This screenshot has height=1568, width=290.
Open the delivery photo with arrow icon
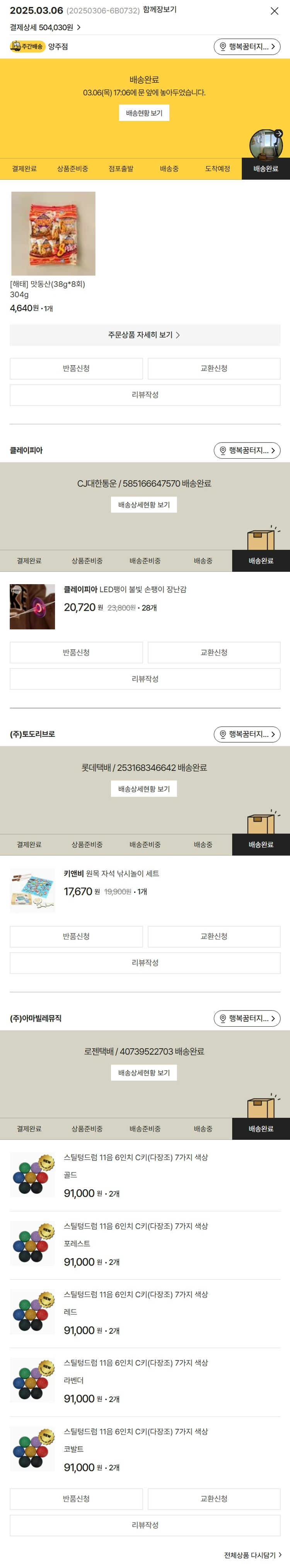(x=267, y=144)
